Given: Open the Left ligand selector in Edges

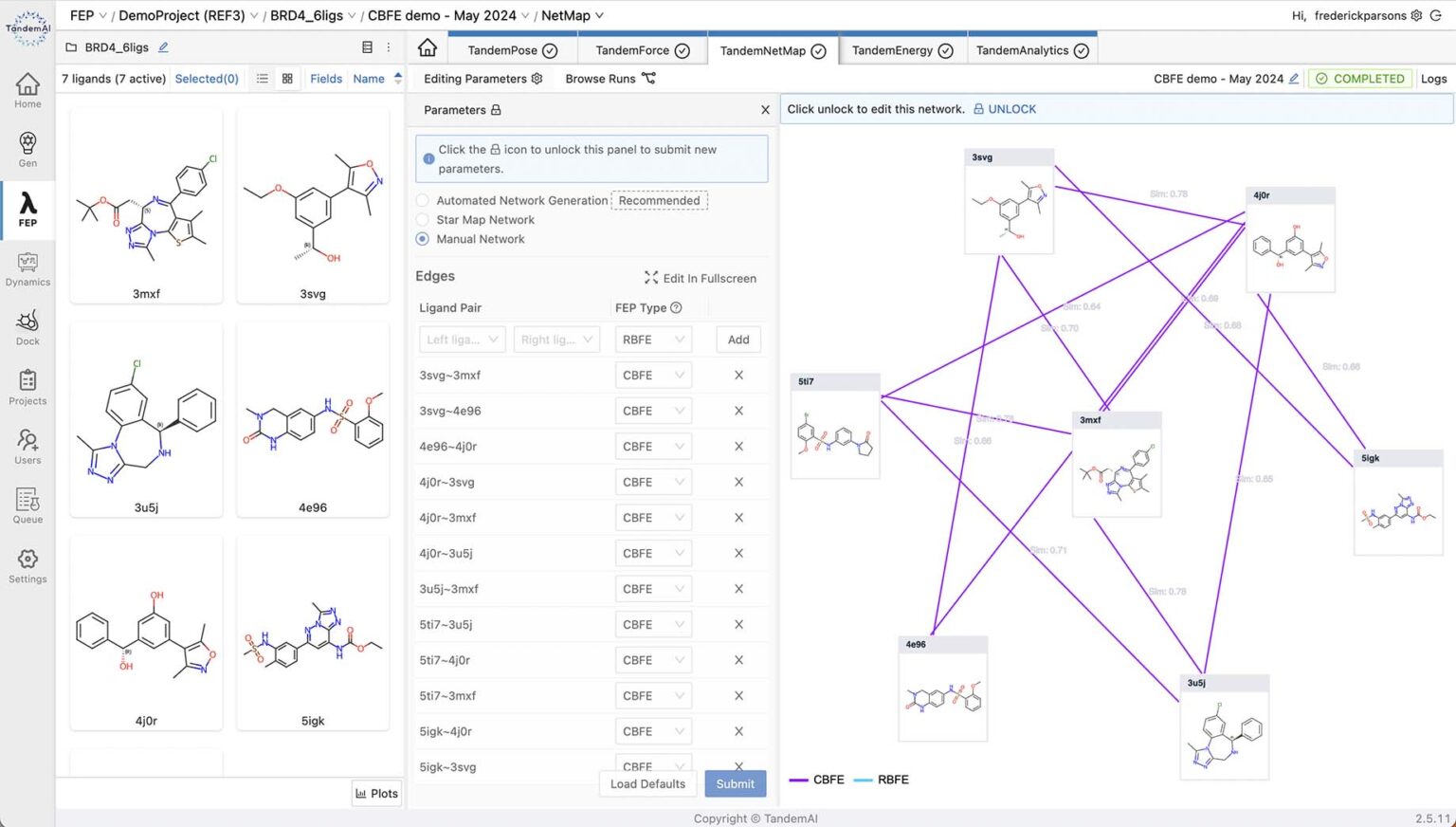Looking at the screenshot, I should point(462,339).
